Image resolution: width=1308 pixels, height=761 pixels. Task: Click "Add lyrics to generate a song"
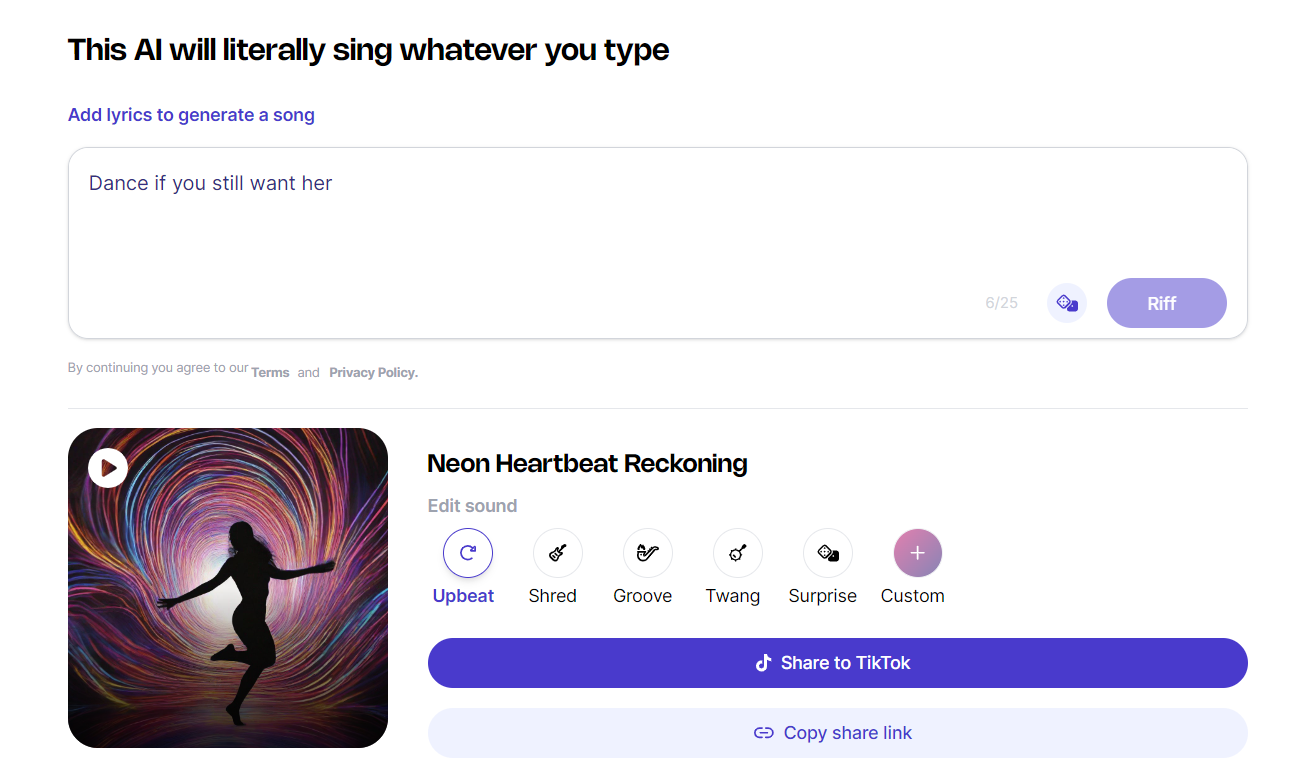point(191,115)
